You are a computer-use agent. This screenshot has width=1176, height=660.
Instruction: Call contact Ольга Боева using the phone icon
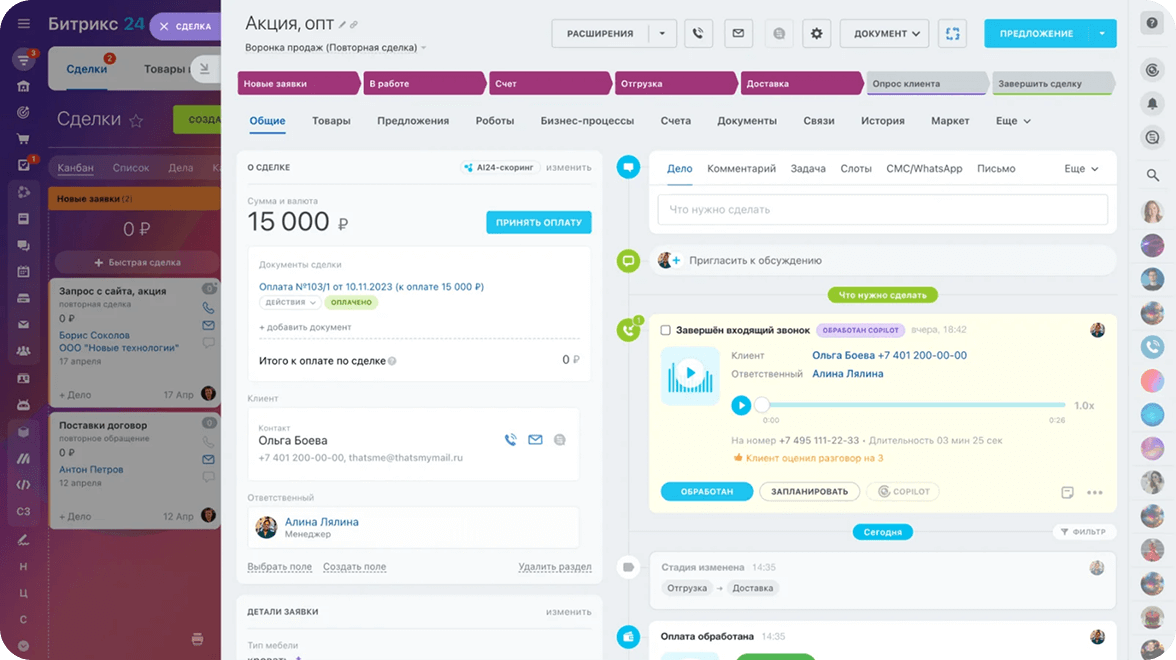pyautogui.click(x=510, y=440)
